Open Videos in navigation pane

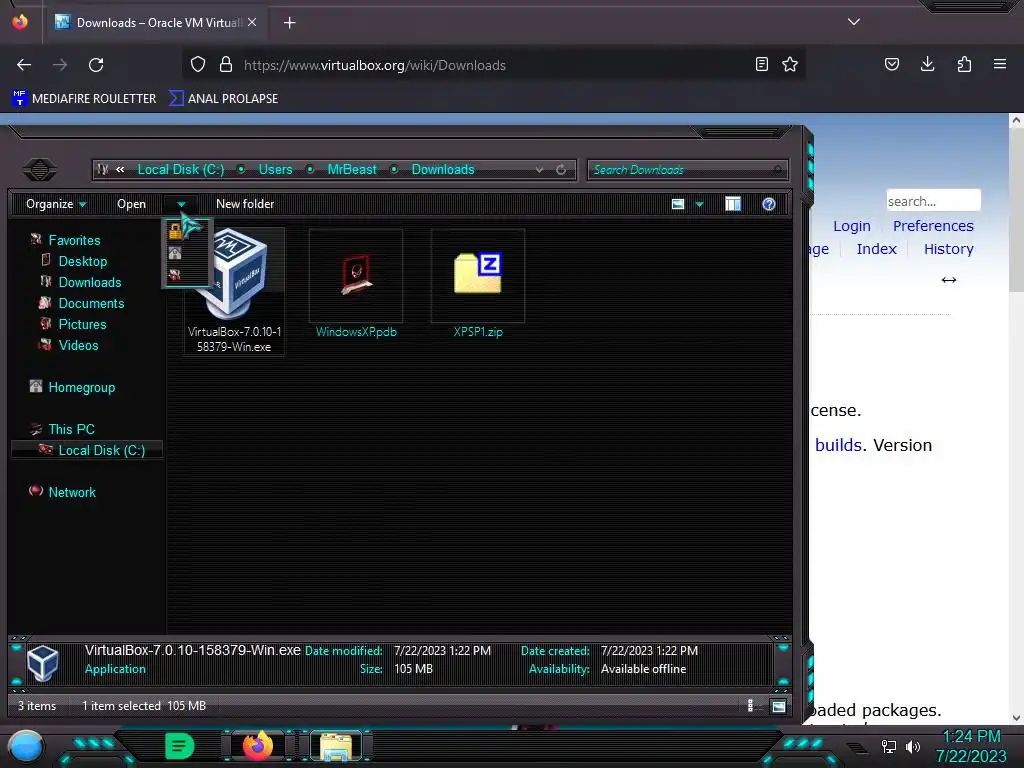[78, 345]
